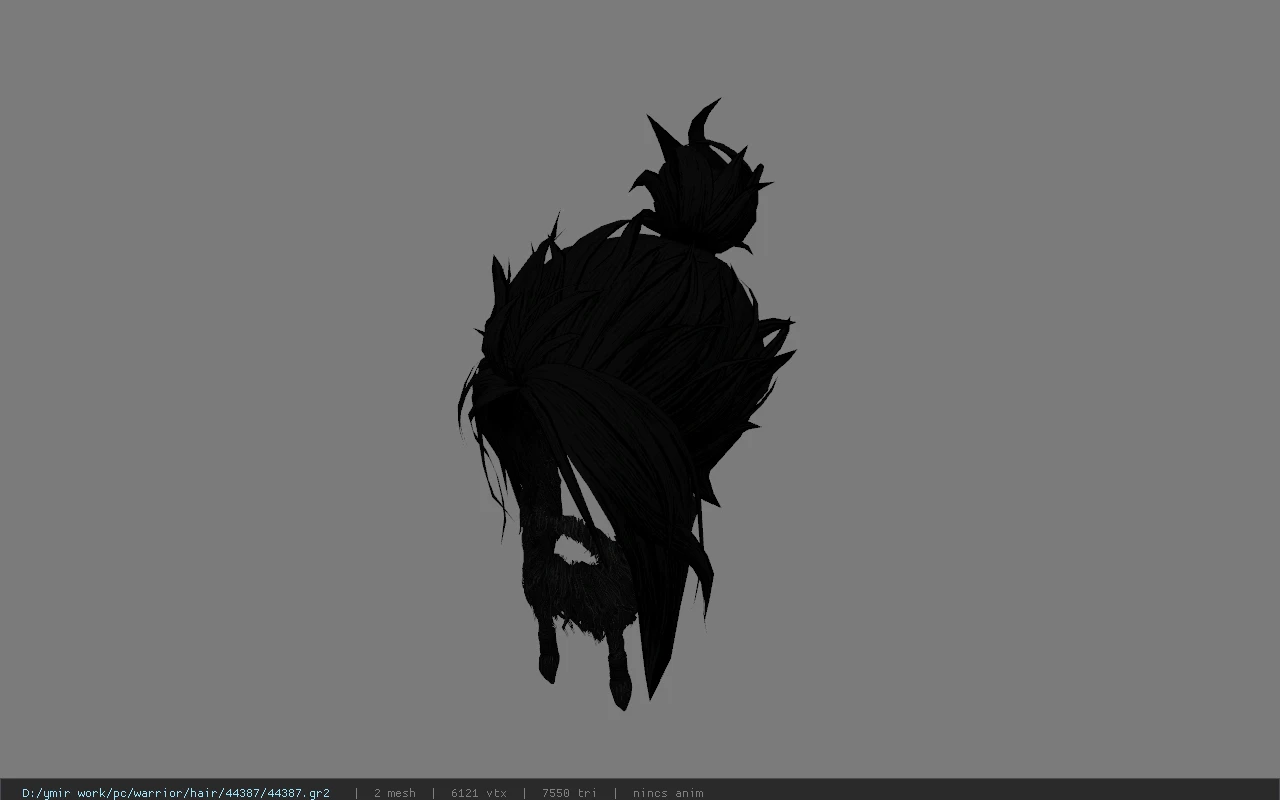The image size is (1280, 800).
Task: Click the '7550 tri' triangle count
Action: [569, 793]
